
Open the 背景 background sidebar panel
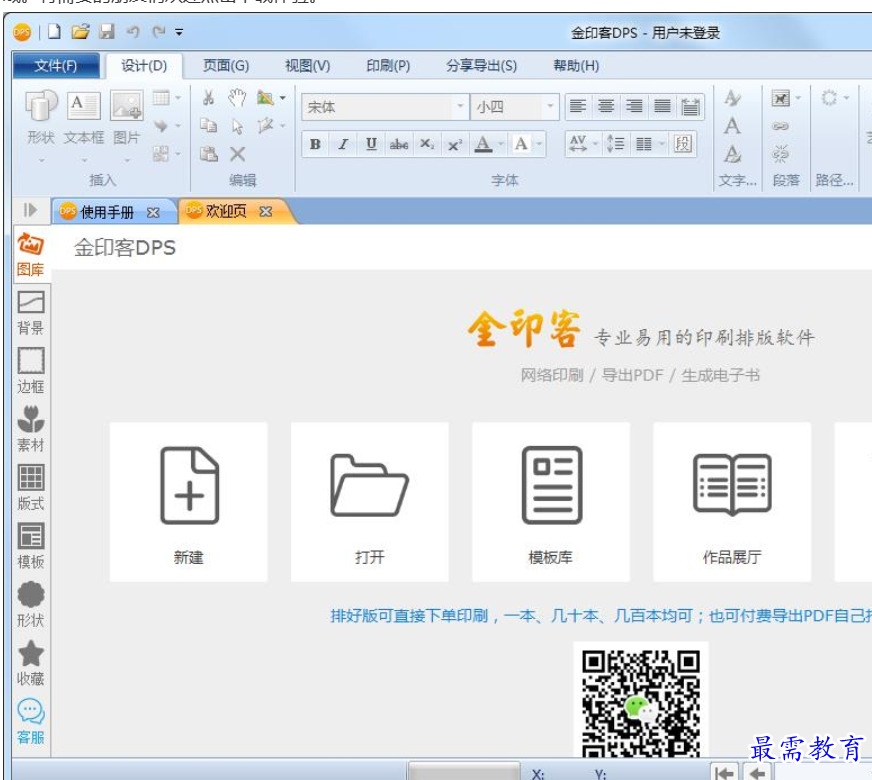point(31,313)
